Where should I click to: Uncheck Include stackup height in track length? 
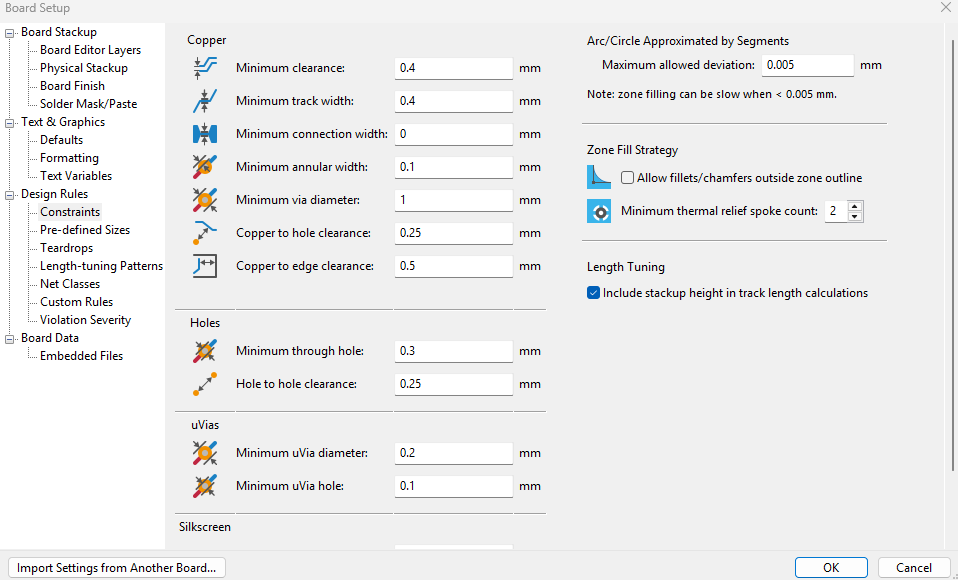pos(594,293)
